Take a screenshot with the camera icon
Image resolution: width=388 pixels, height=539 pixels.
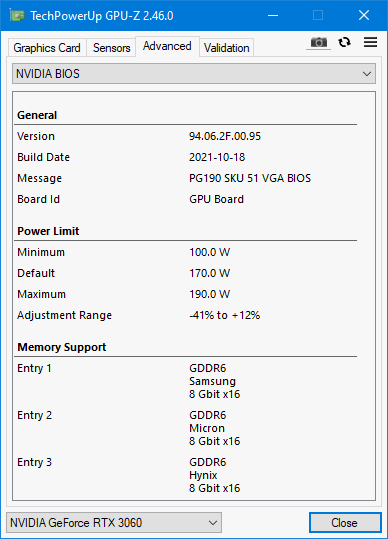pos(319,43)
